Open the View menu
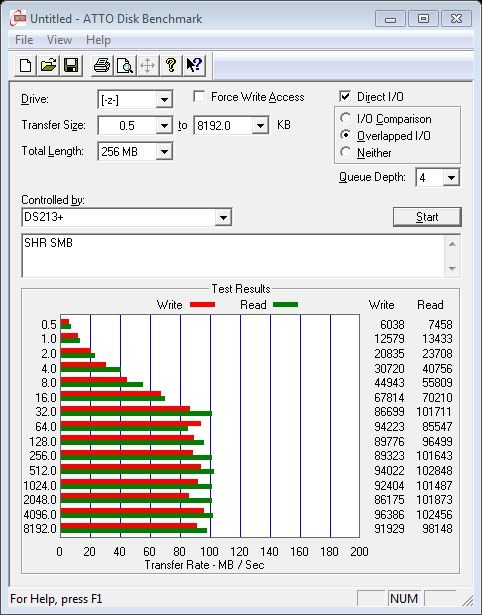The width and height of the screenshot is (482, 615). click(59, 40)
